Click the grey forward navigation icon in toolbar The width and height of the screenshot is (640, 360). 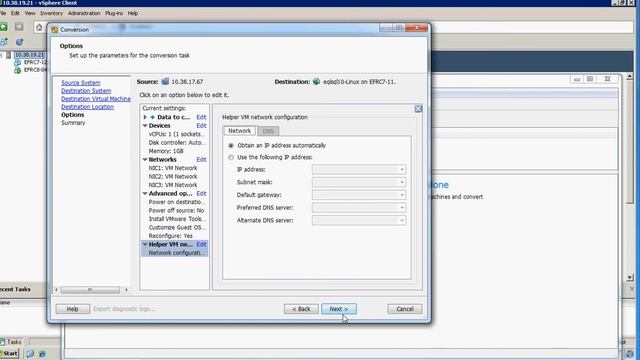point(19,27)
